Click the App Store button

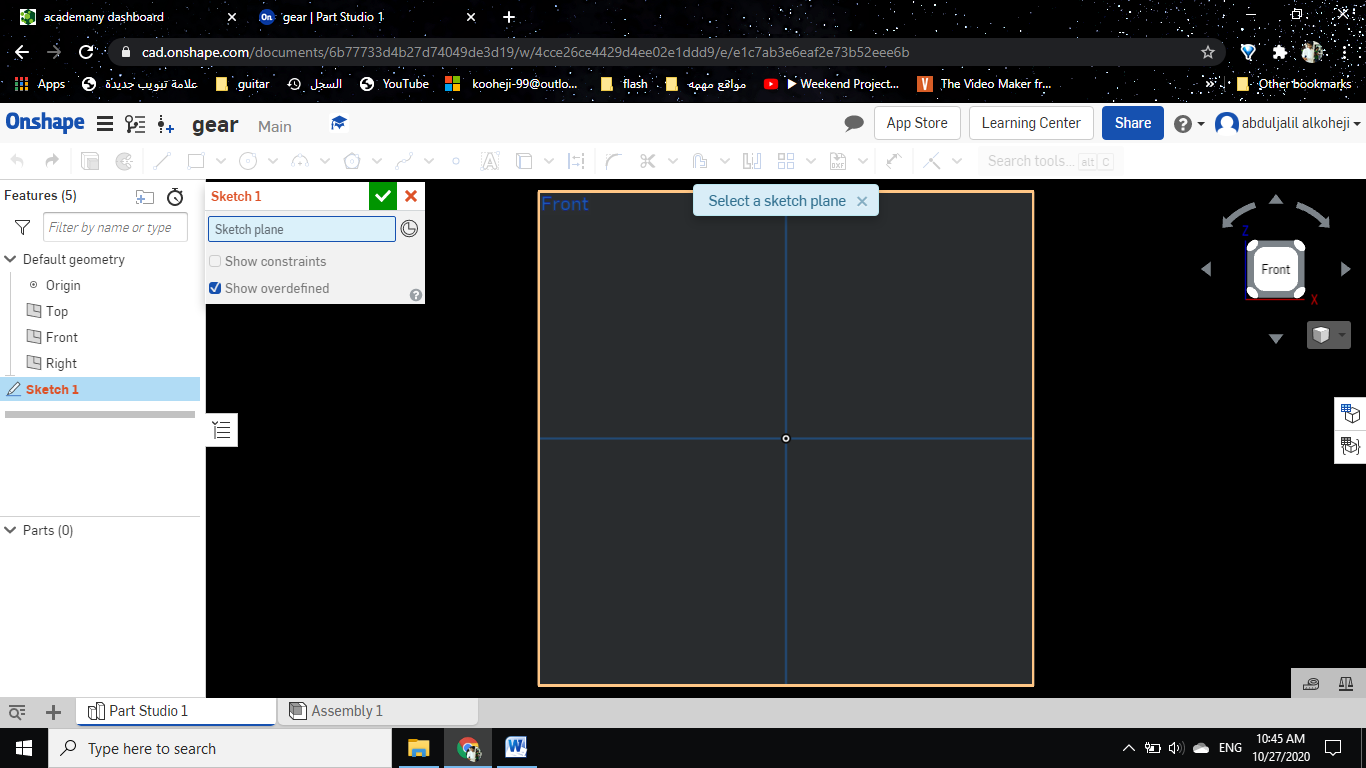pos(917,123)
